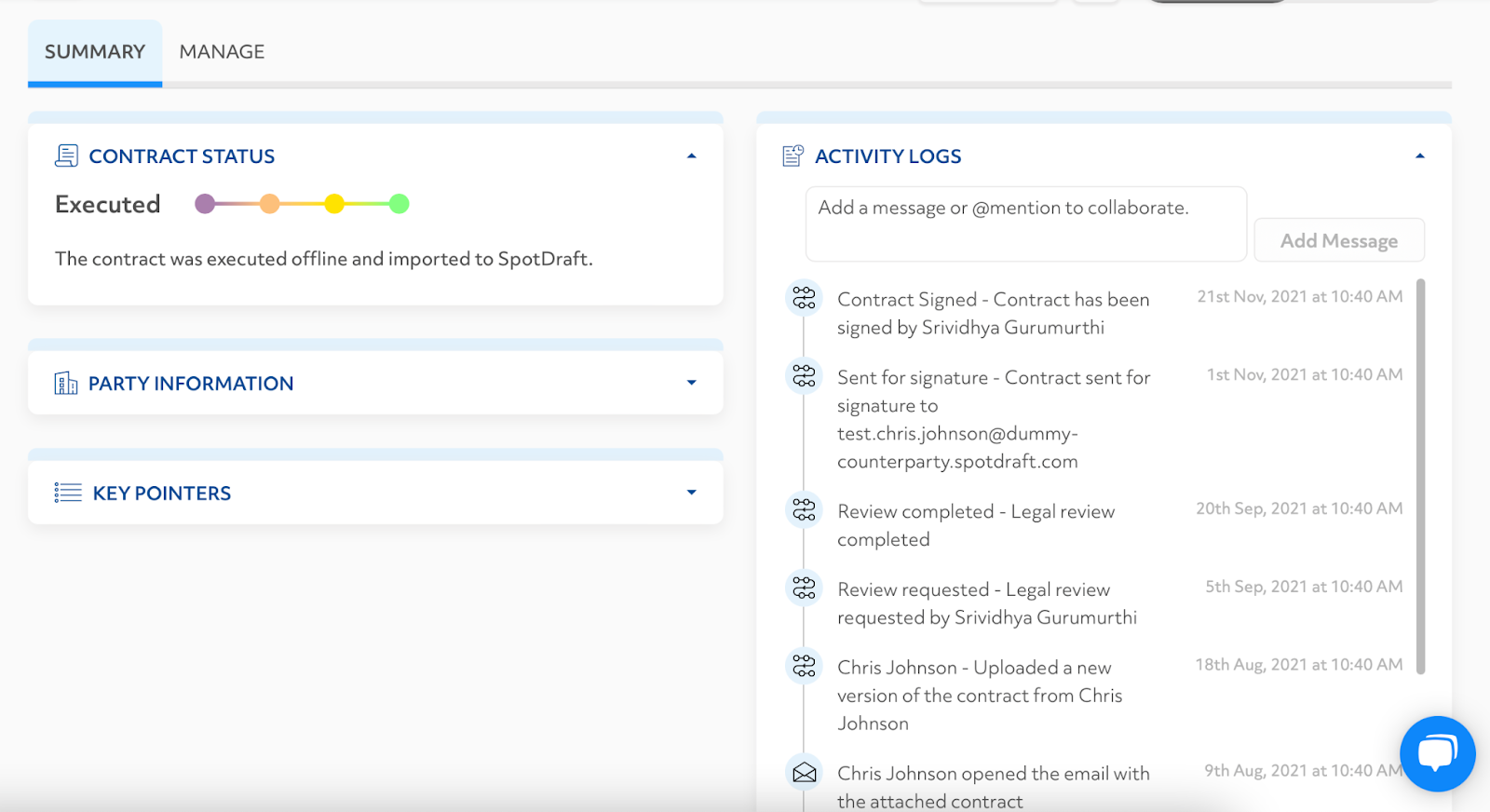Image resolution: width=1490 pixels, height=812 pixels.
Task: Expand the Key Pointers section
Action: (691, 493)
